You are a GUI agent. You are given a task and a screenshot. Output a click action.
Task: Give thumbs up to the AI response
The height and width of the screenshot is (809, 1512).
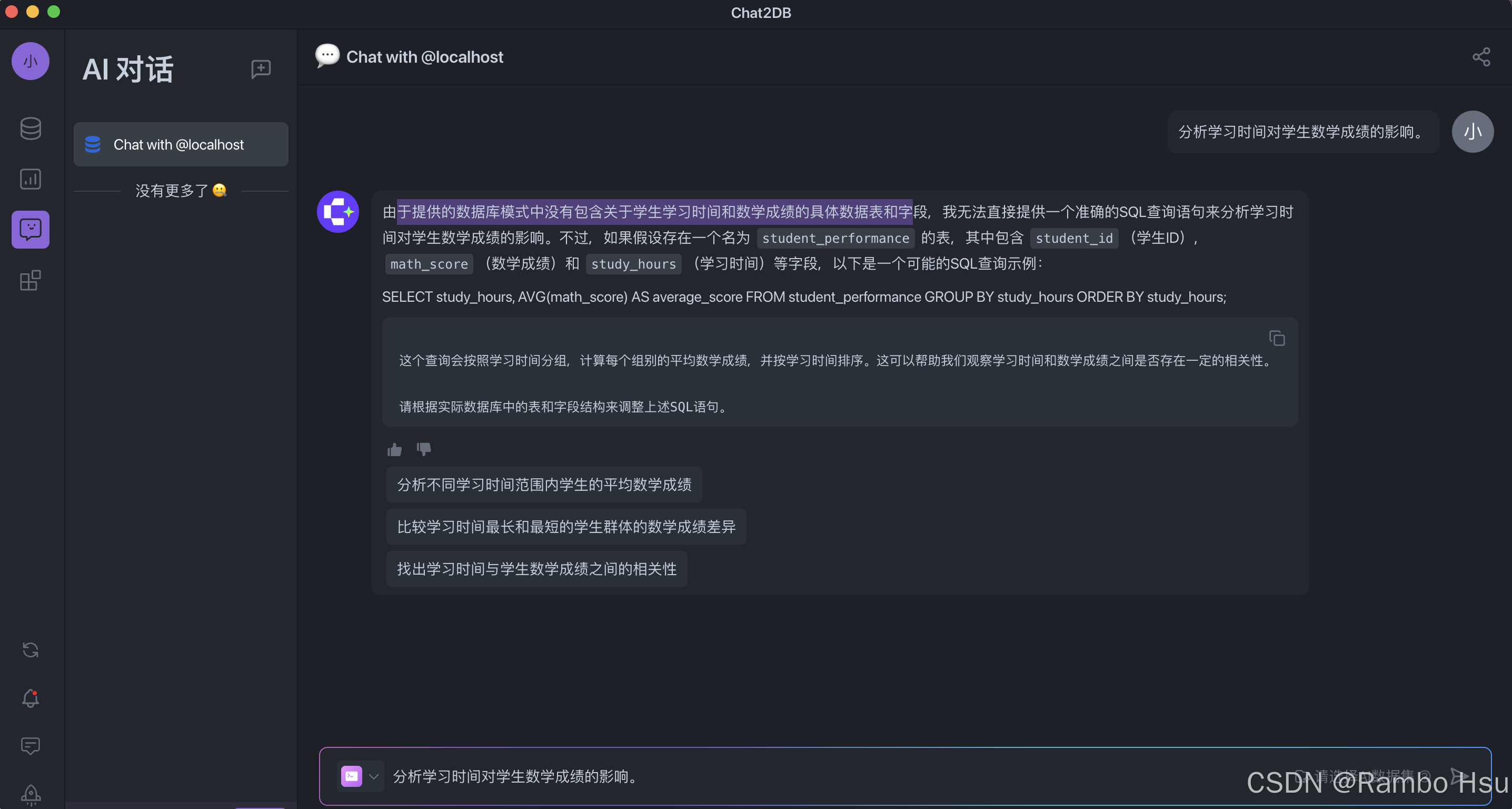coord(394,450)
